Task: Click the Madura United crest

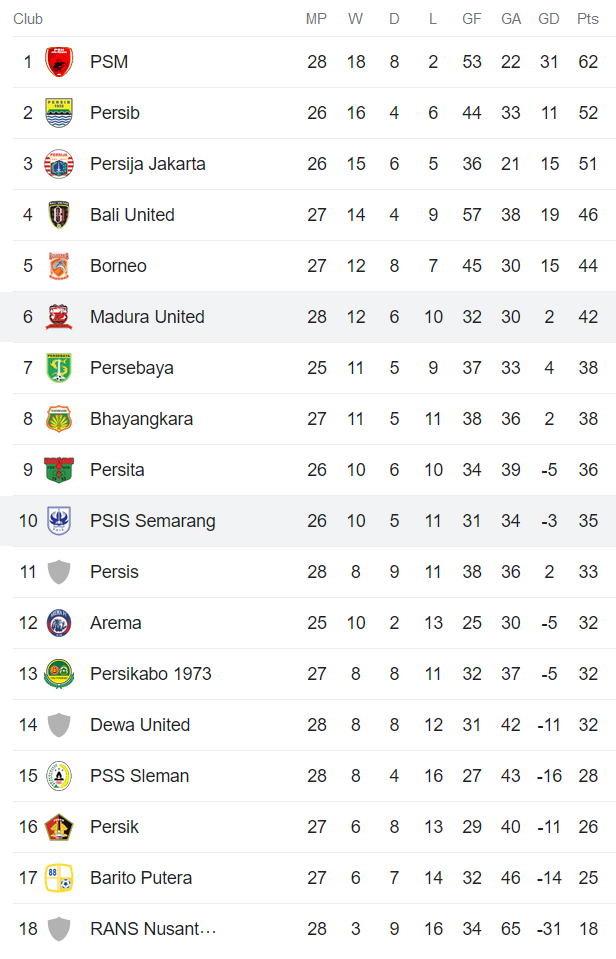Action: coord(59,316)
